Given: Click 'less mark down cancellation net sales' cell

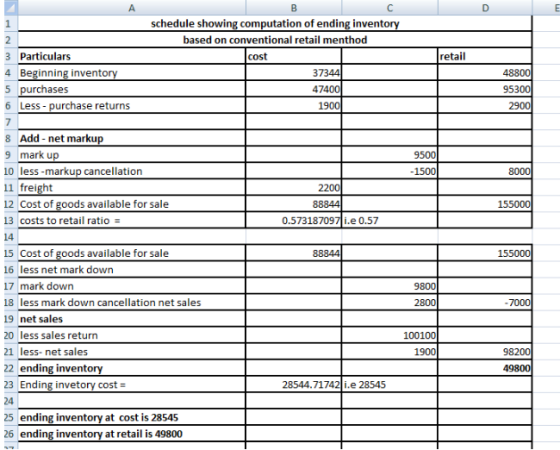Looking at the screenshot, I should coord(132,302).
